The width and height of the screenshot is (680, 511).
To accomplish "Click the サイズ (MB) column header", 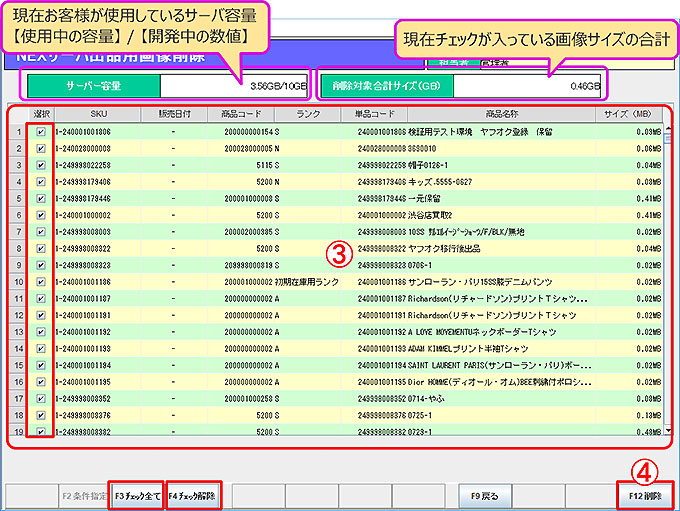I will [628, 114].
